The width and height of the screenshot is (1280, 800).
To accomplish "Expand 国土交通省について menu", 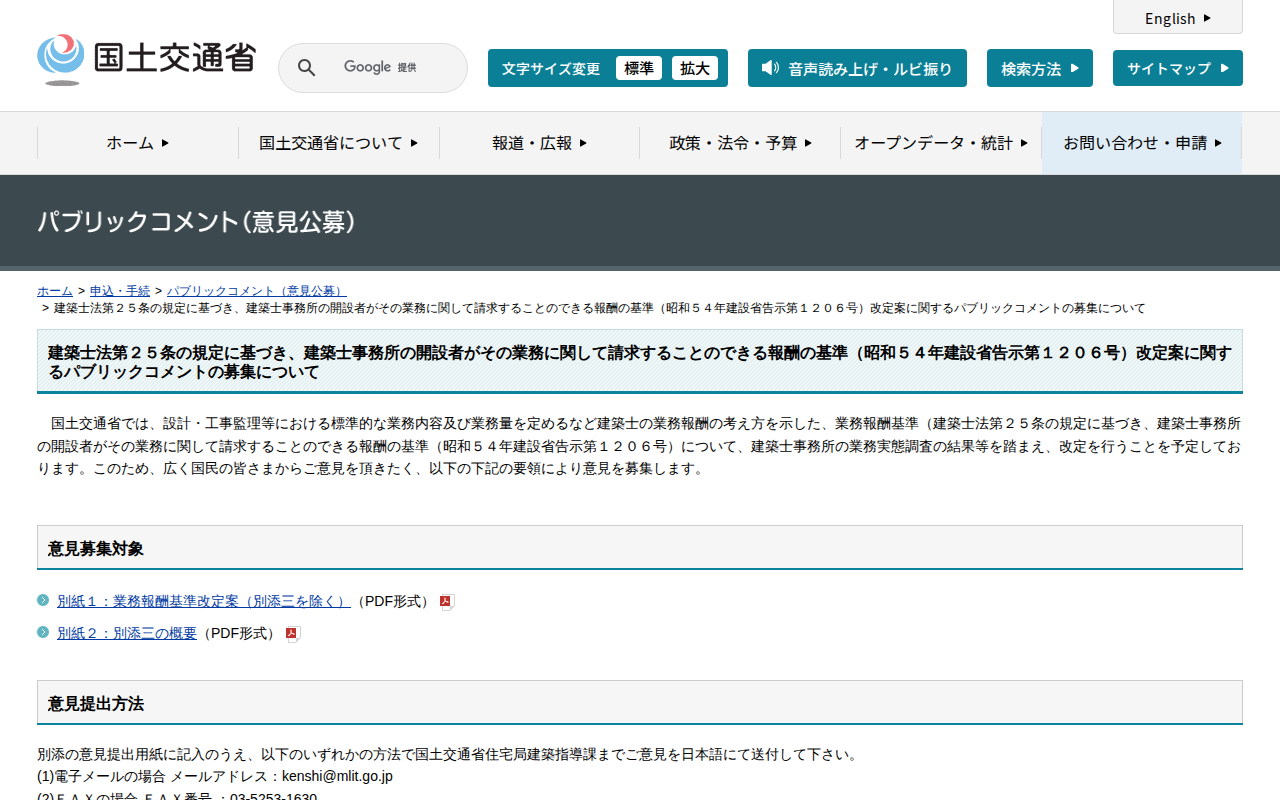I will tap(338, 143).
